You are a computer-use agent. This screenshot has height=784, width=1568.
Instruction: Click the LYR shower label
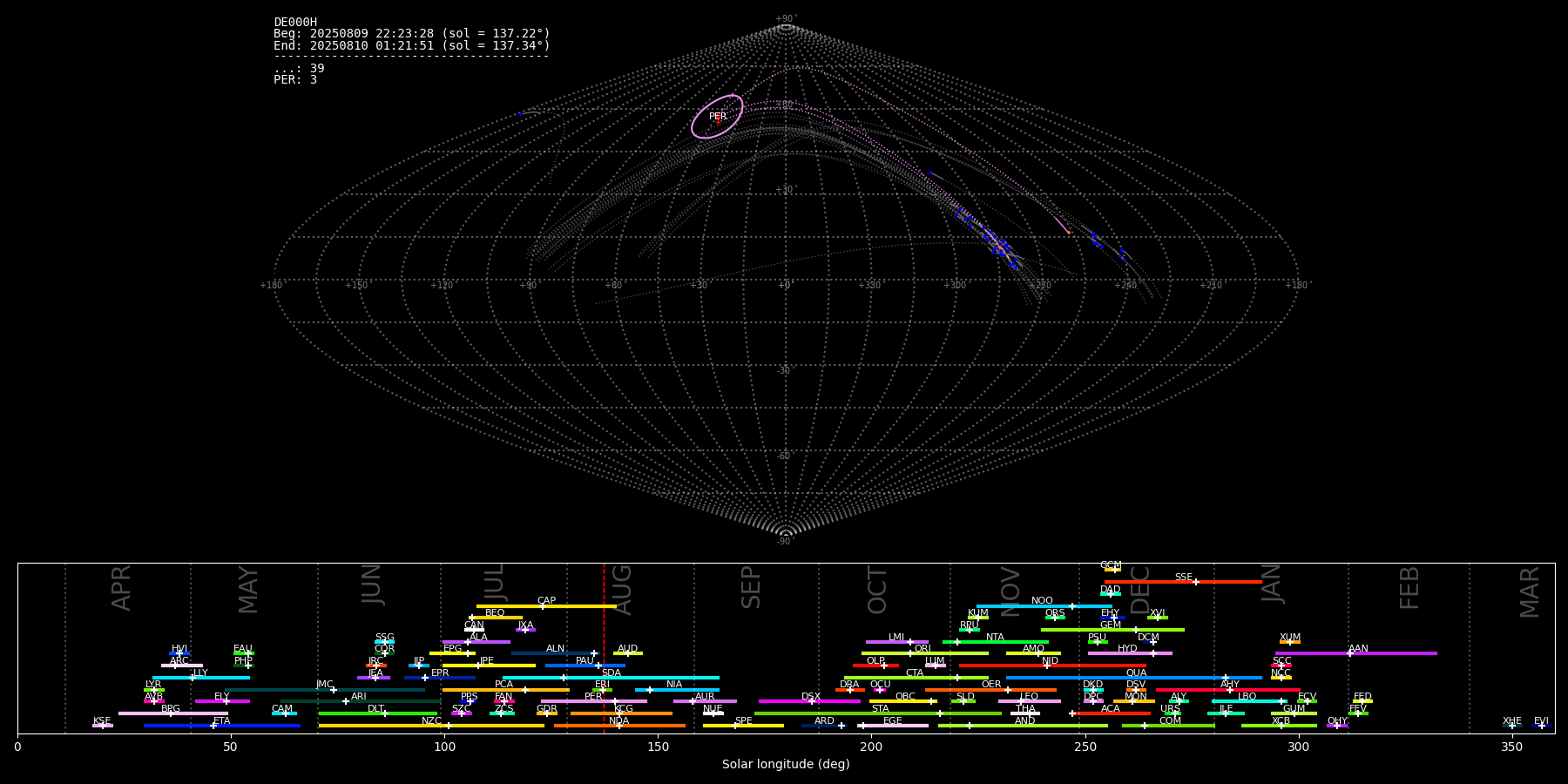click(x=153, y=685)
